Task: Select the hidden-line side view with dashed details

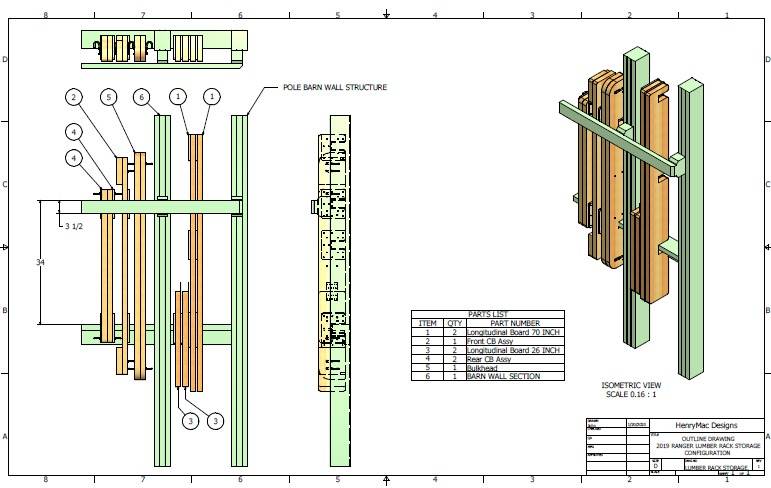Action: click(331, 290)
